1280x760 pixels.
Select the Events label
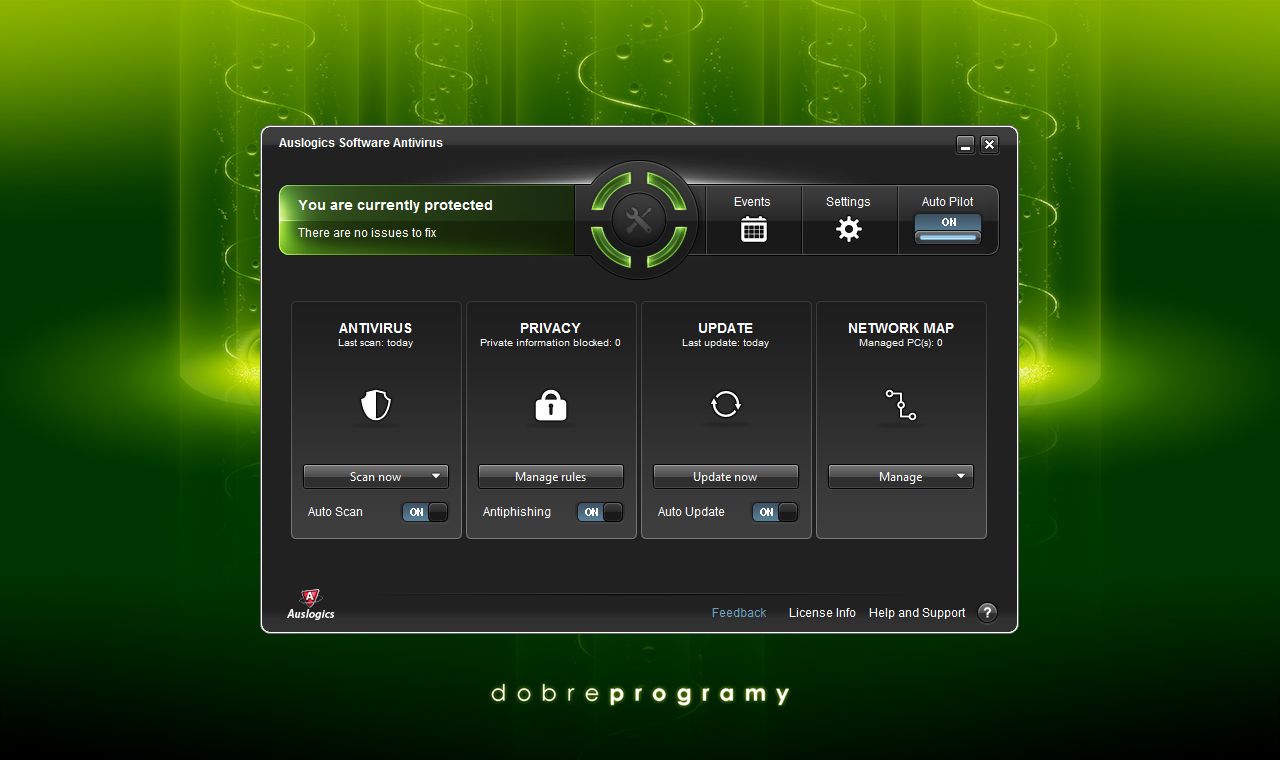coord(752,202)
